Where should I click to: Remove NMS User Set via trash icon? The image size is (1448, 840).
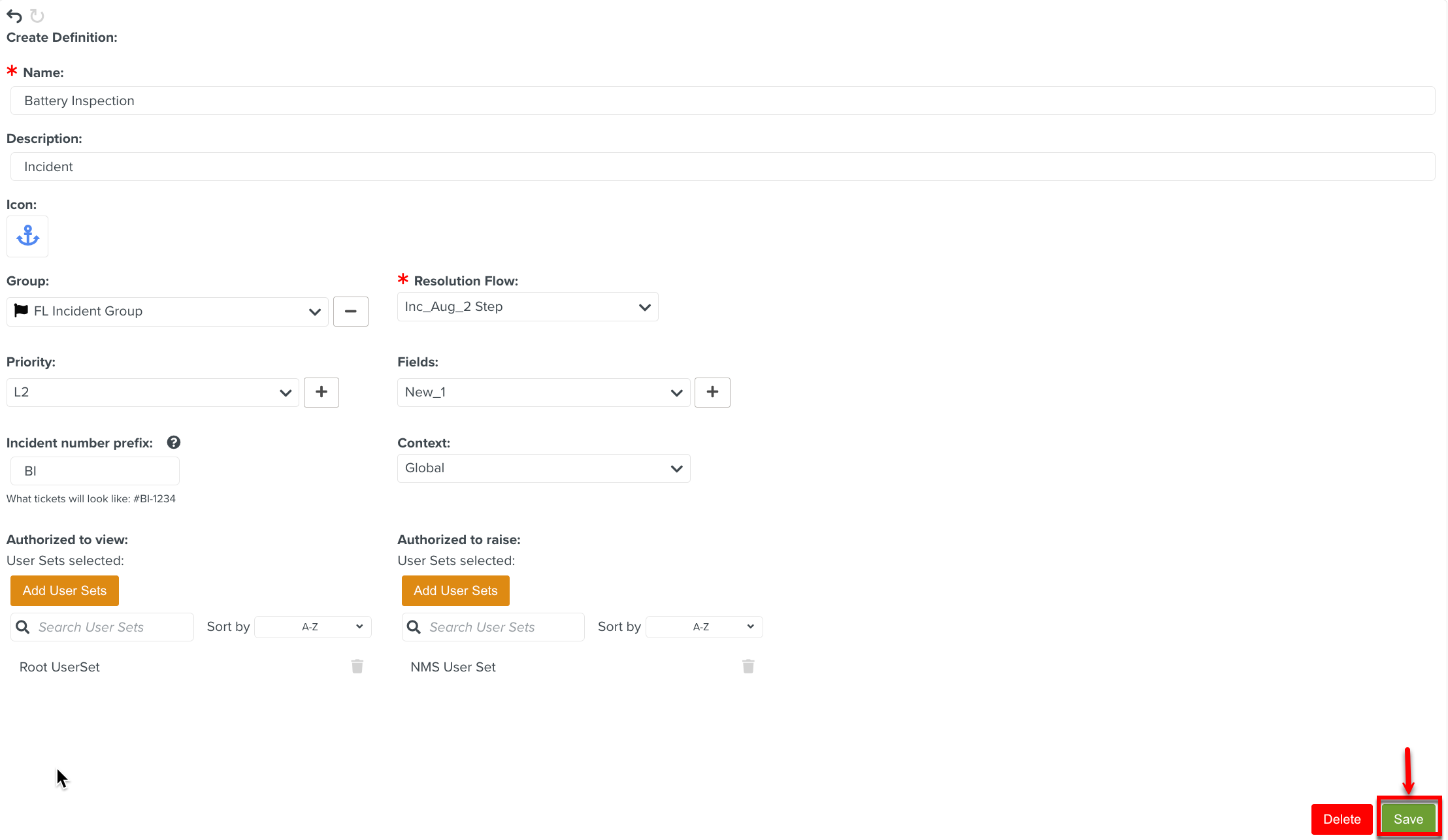(748, 666)
